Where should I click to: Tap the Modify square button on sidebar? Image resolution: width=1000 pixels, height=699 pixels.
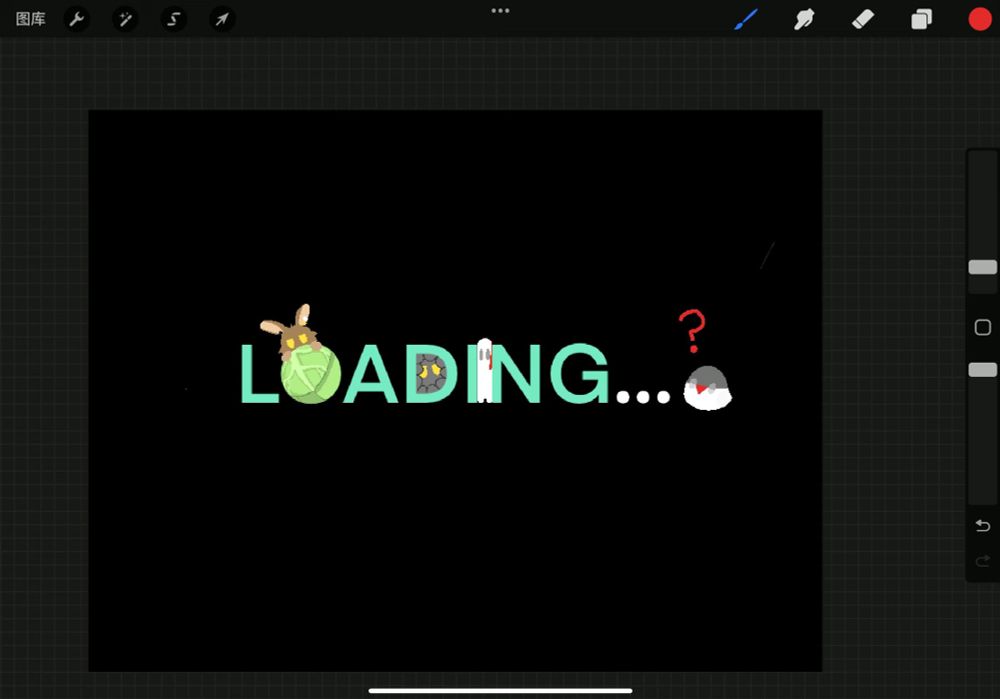pos(983,327)
